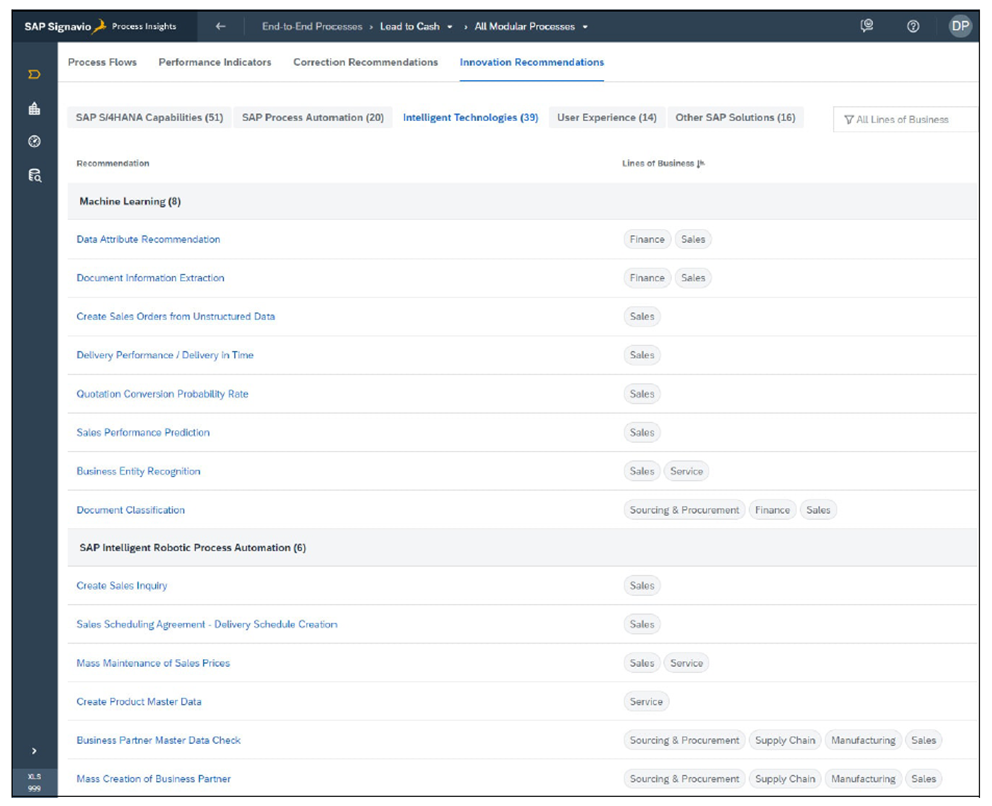Open the Document Information Extraction recommendation
This screenshot has width=992, height=806.
(x=150, y=277)
